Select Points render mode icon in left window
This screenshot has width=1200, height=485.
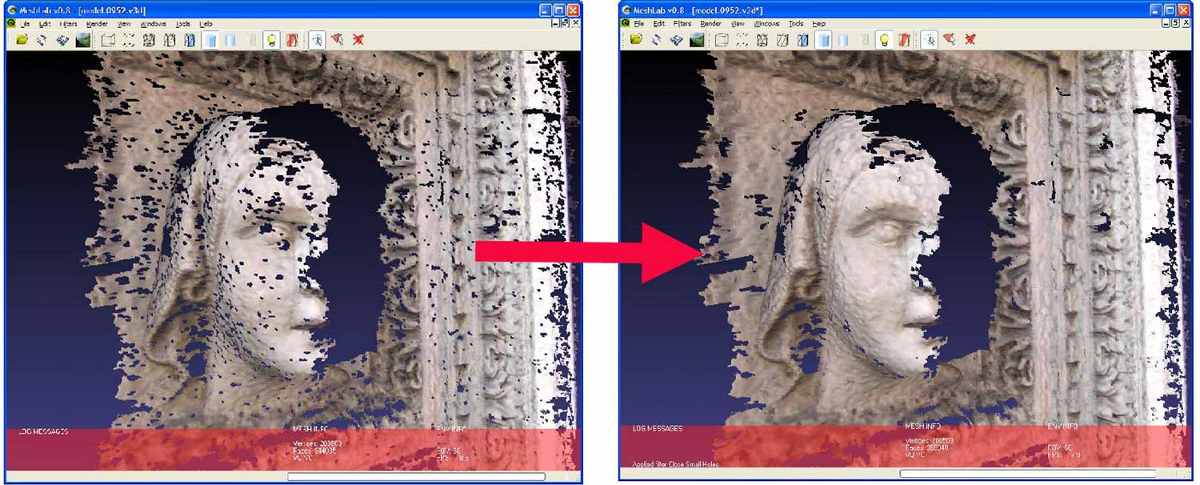click(x=128, y=39)
